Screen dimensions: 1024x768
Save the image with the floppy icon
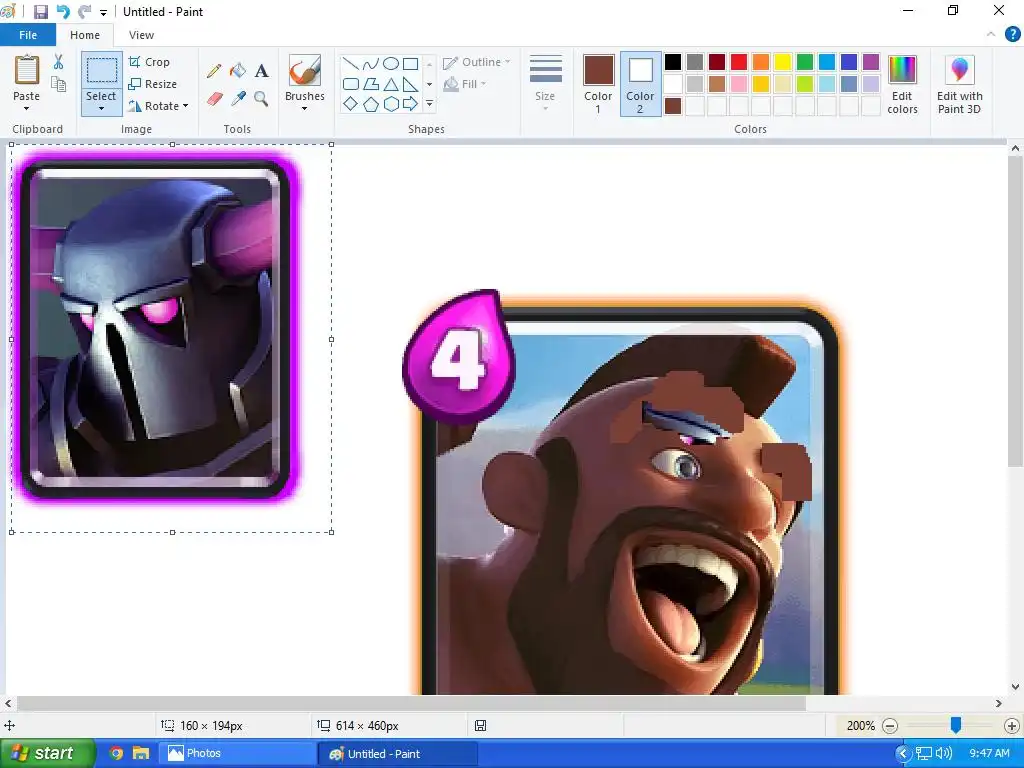40,12
